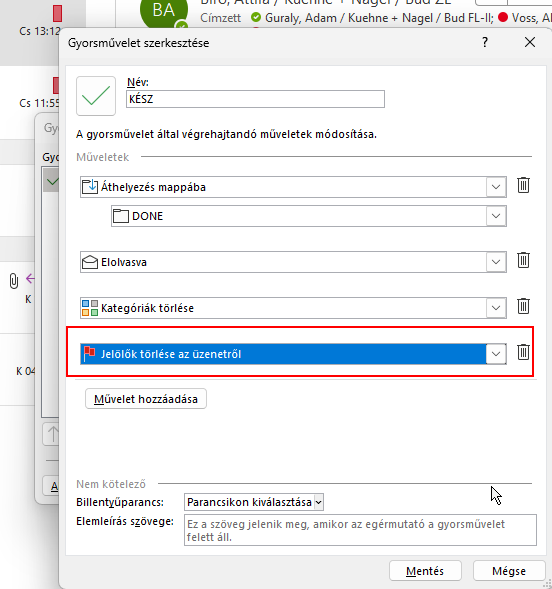Viewport: 552px width, 589px height.
Task: Click the Név field containing KÉSZ
Action: [x=255, y=99]
